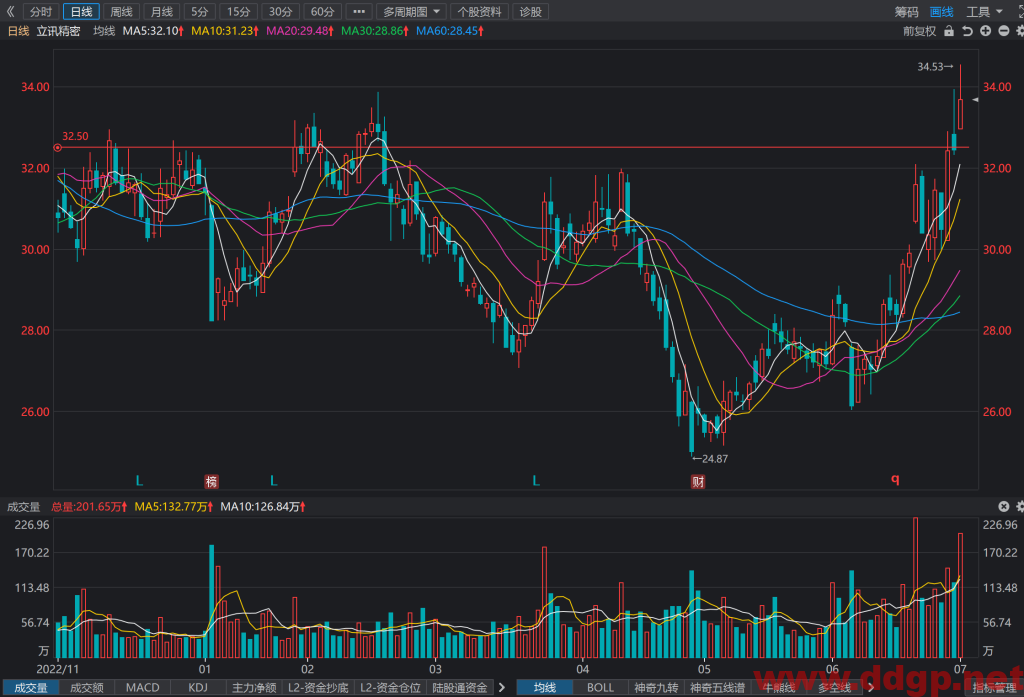This screenshot has height=697, width=1024.
Task: Close the 成交量 volume sub-panel
Action: point(1004,506)
